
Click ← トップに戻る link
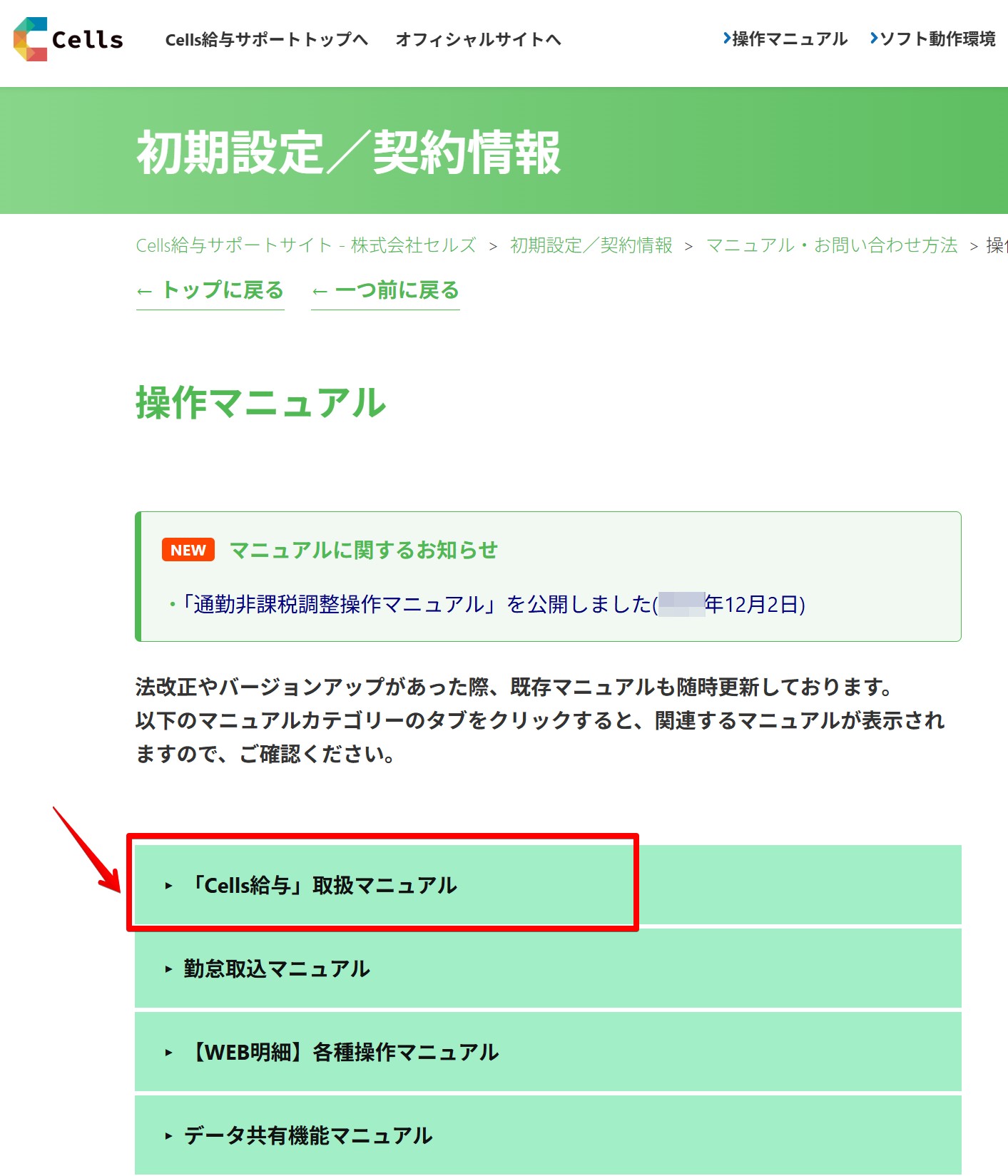pyautogui.click(x=210, y=291)
